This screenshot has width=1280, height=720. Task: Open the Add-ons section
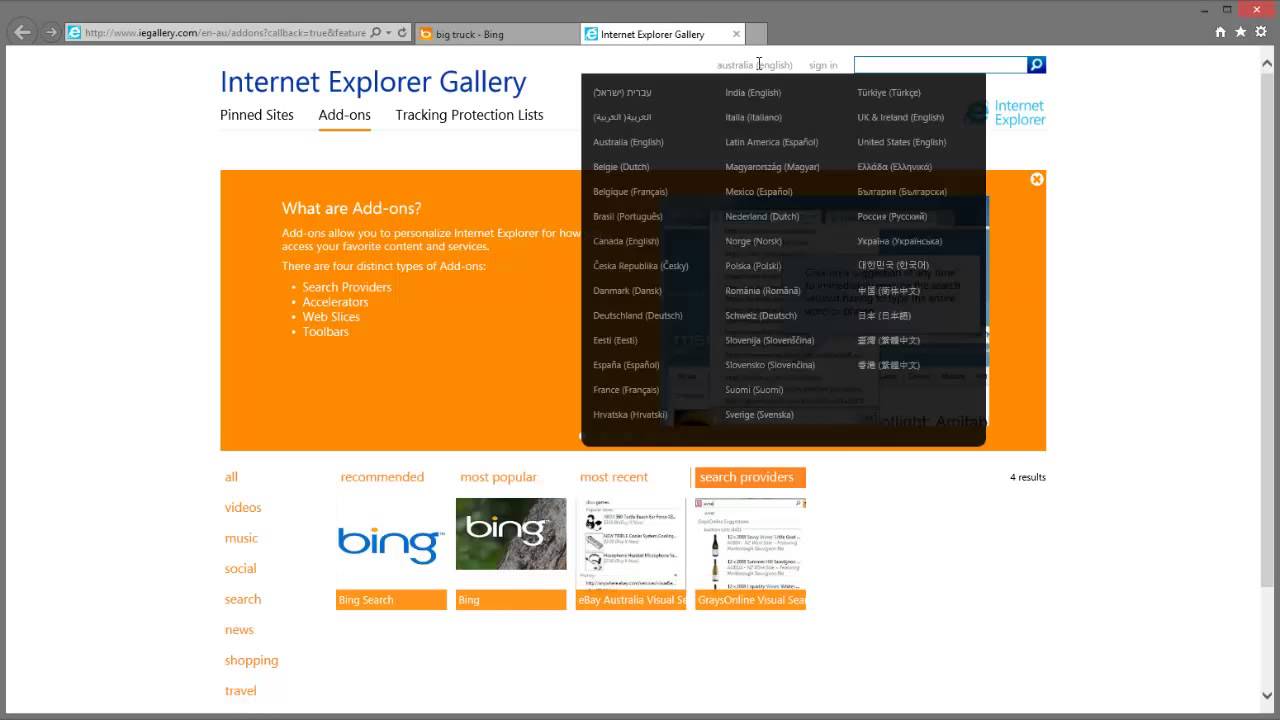(x=344, y=115)
